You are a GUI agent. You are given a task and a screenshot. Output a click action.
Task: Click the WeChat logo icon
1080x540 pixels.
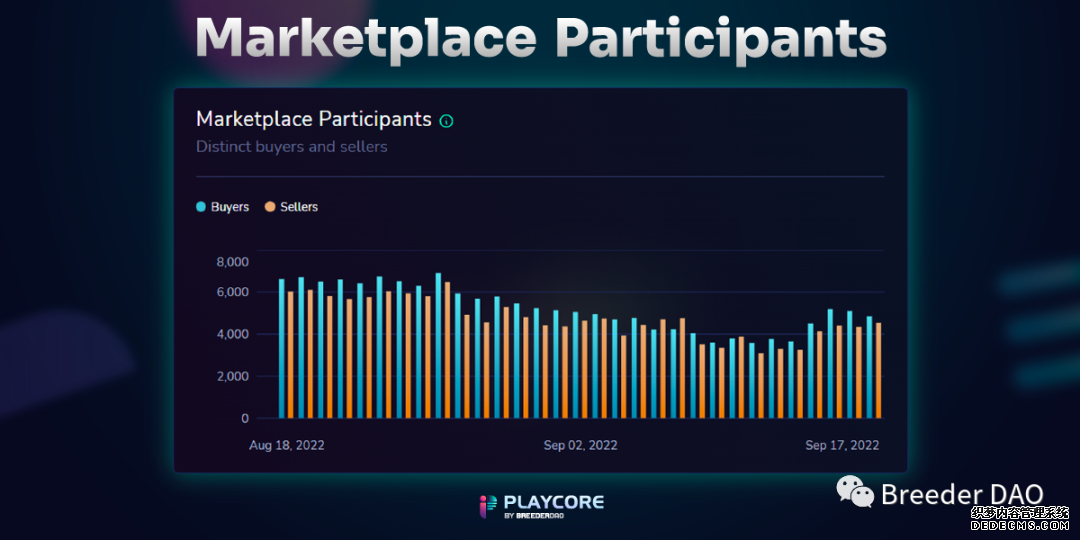(855, 490)
